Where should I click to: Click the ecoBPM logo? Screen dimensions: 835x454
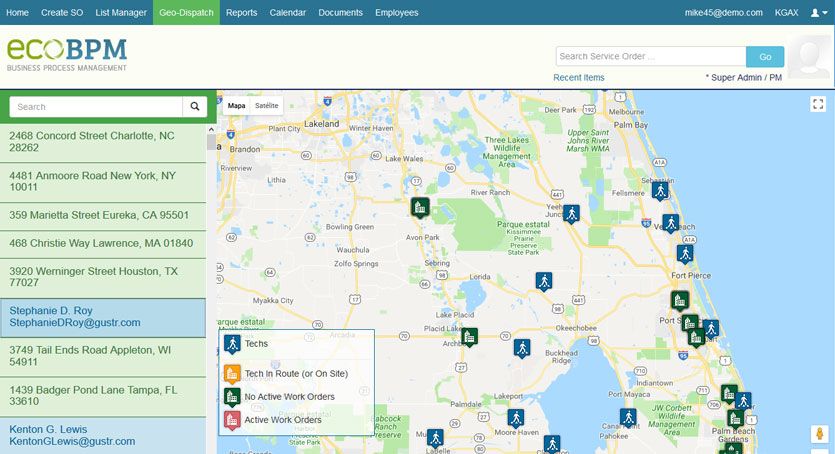click(x=67, y=55)
